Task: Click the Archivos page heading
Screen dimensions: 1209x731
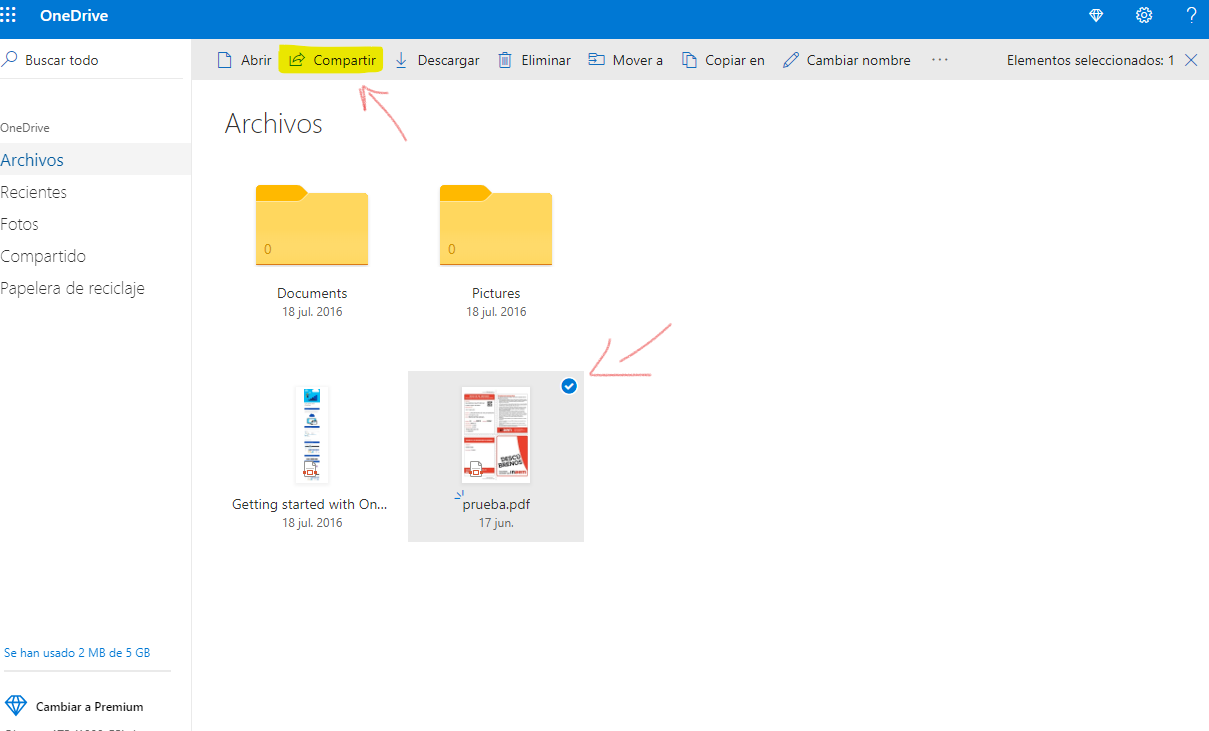Action: coord(274,124)
